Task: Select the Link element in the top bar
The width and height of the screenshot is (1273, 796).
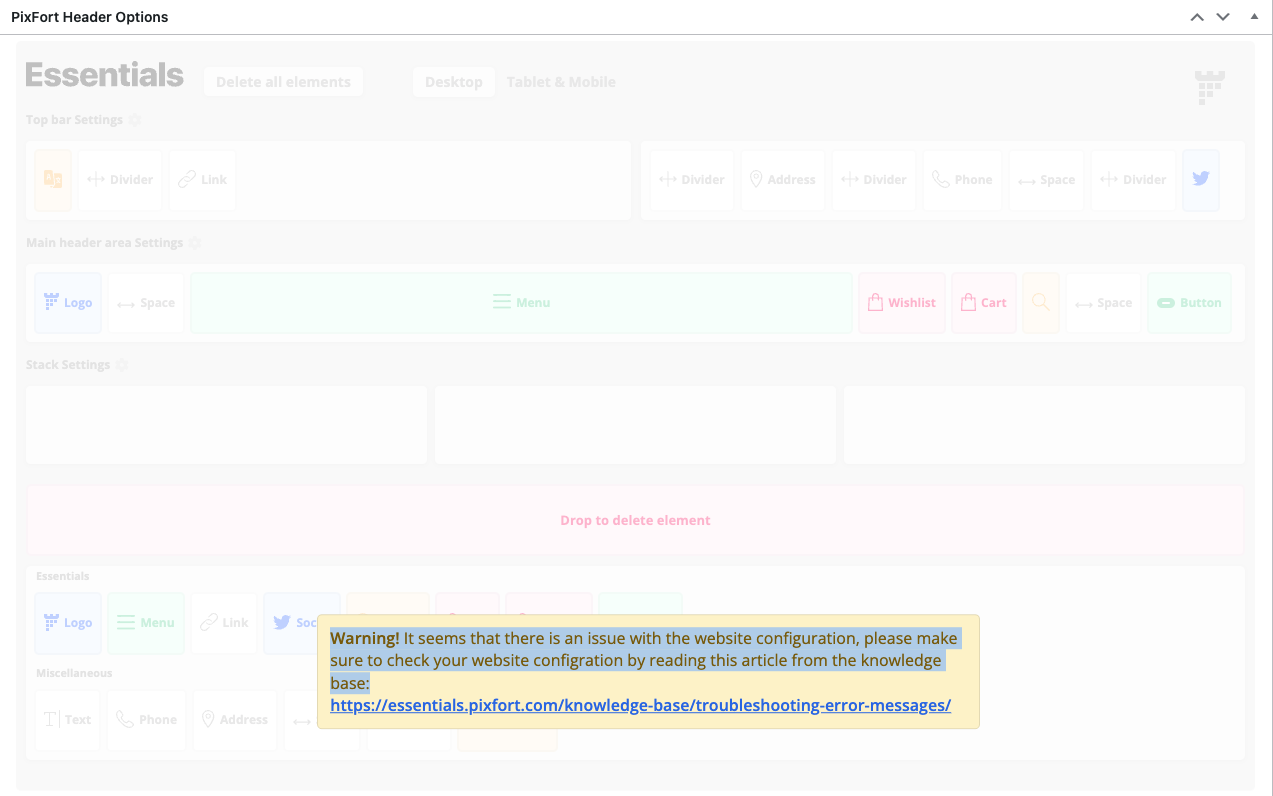Action: [202, 180]
